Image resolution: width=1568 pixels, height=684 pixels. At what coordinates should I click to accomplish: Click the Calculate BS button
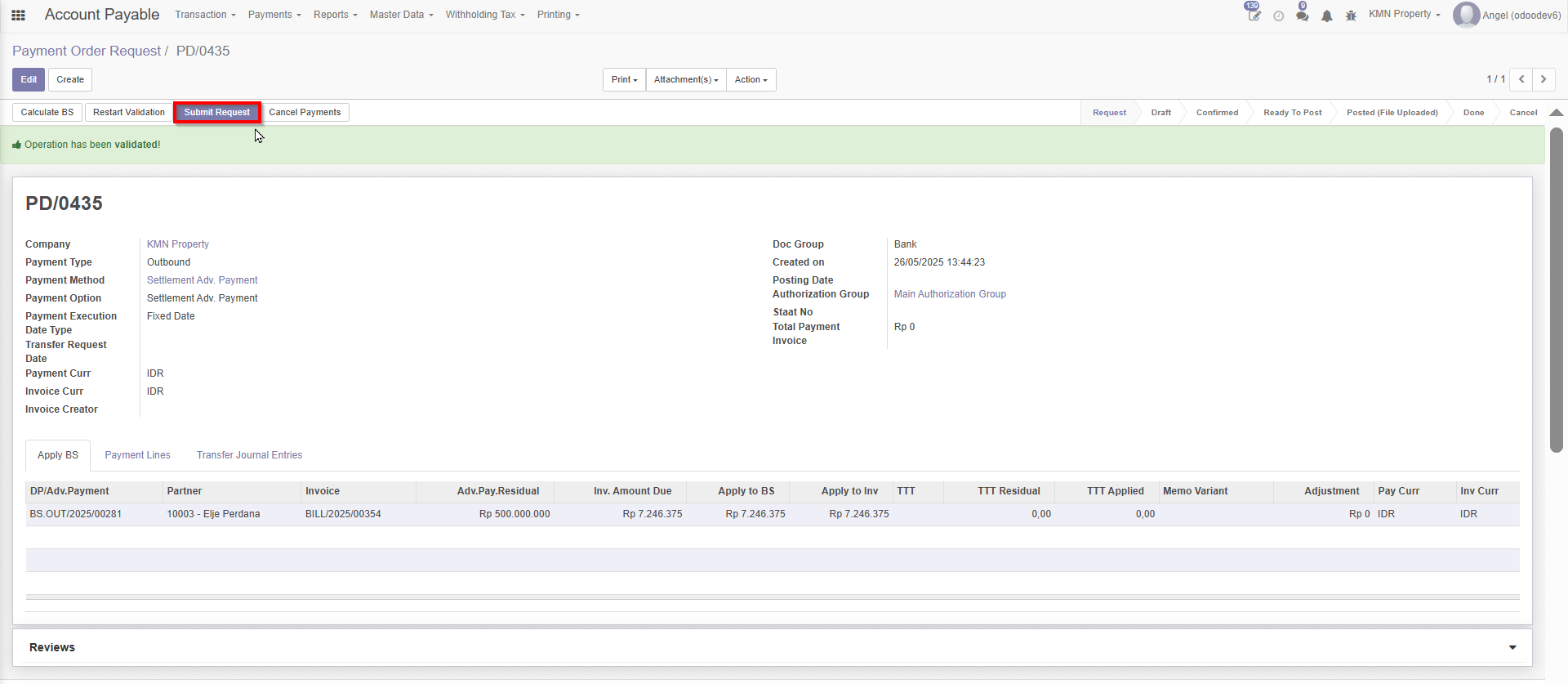(47, 112)
